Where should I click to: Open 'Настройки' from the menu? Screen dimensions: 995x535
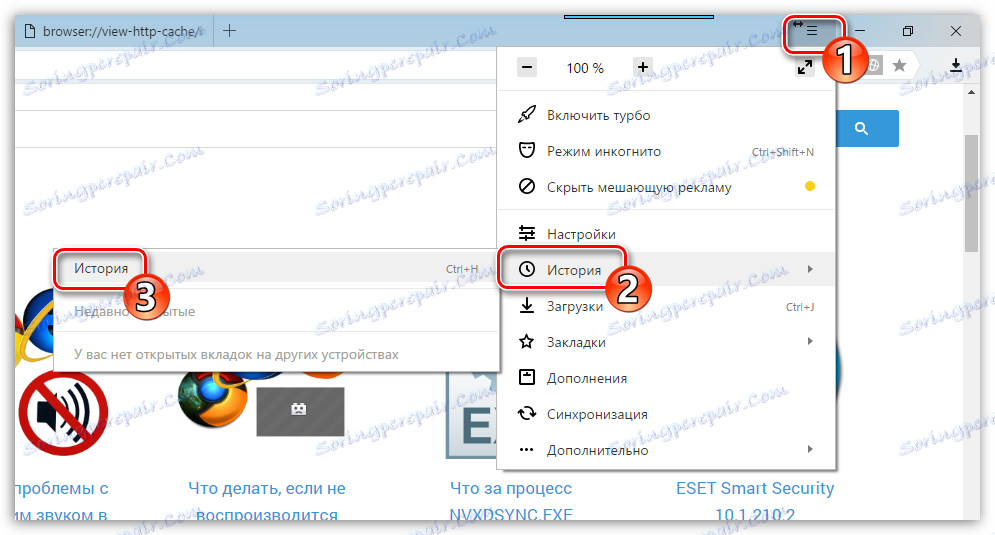(581, 234)
